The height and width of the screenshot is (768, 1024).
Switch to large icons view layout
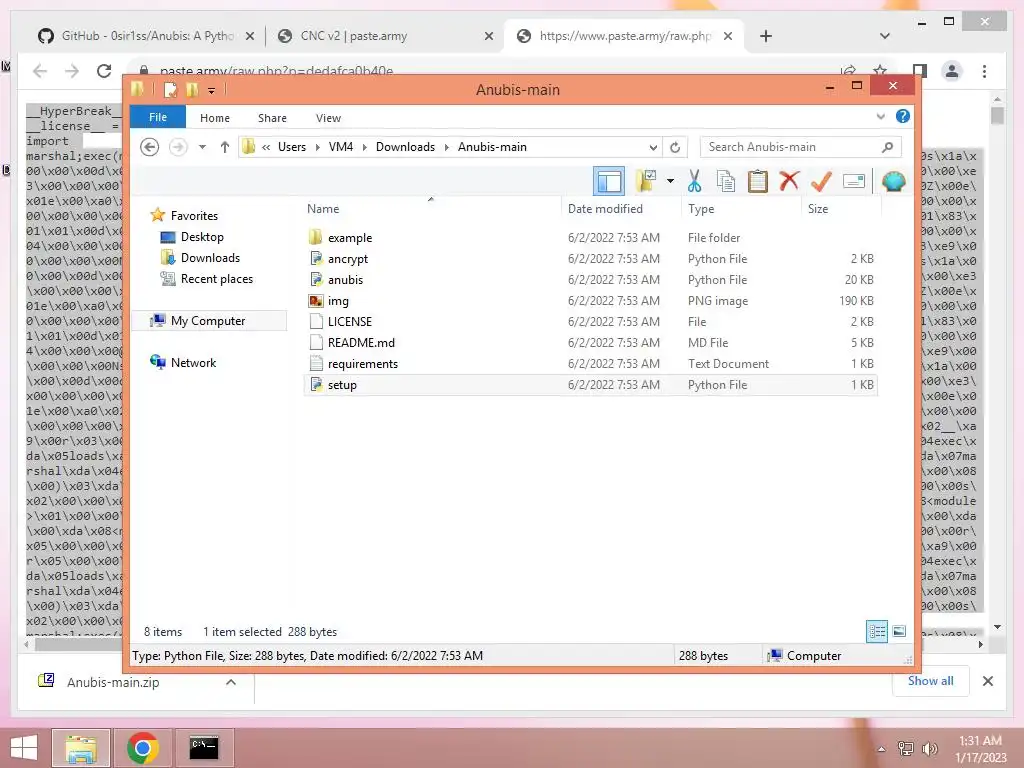point(899,631)
